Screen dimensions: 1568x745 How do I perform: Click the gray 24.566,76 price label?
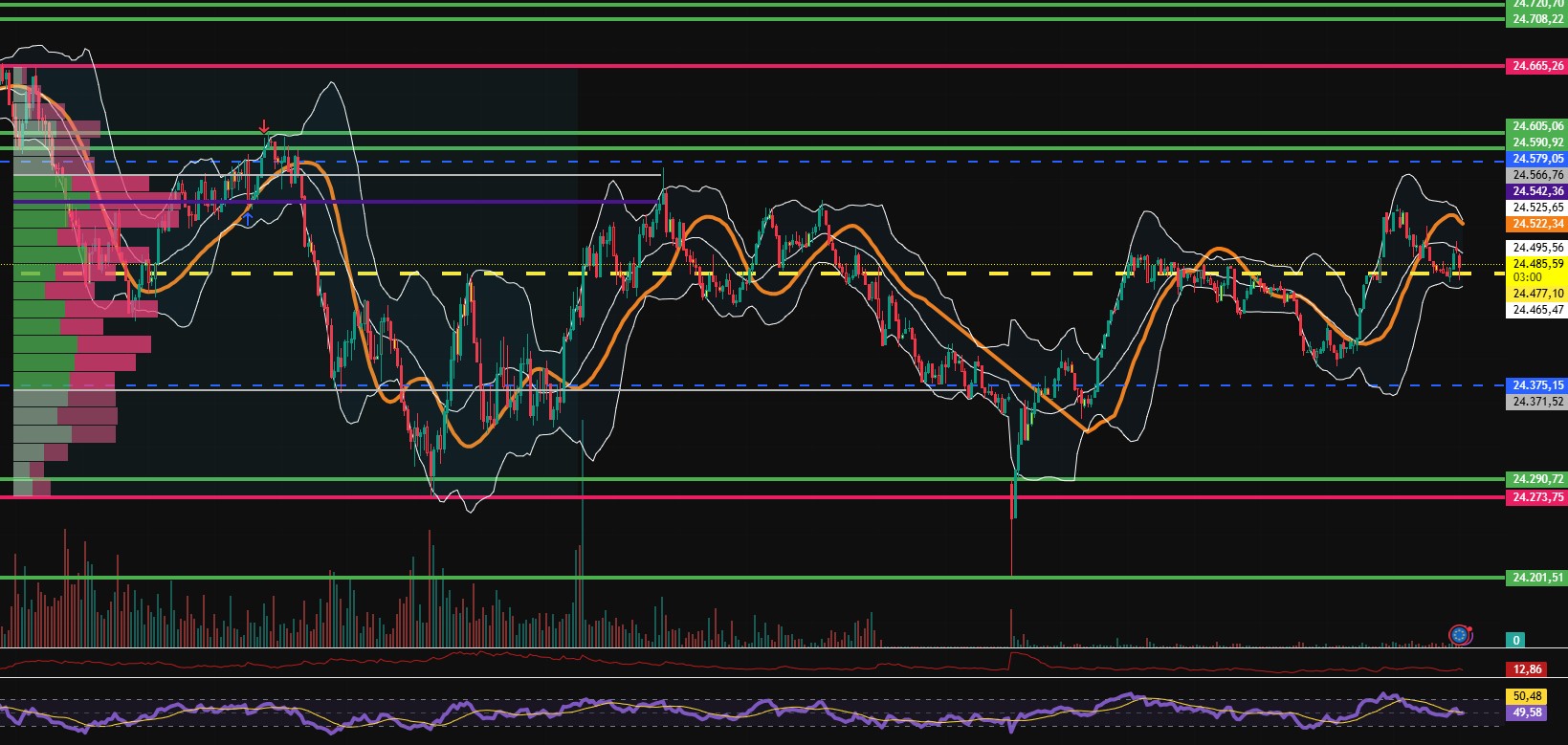point(1536,175)
